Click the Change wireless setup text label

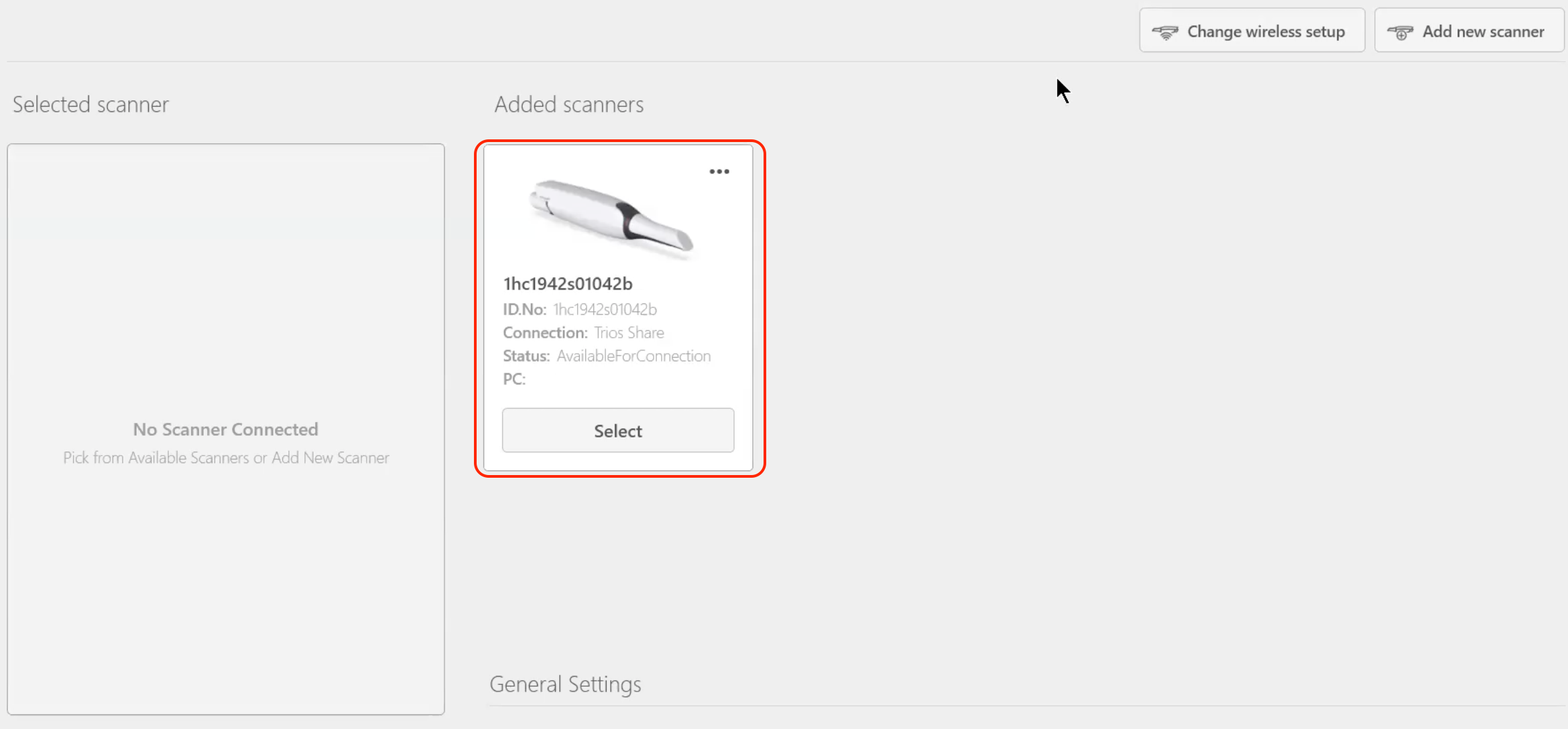[x=1266, y=31]
